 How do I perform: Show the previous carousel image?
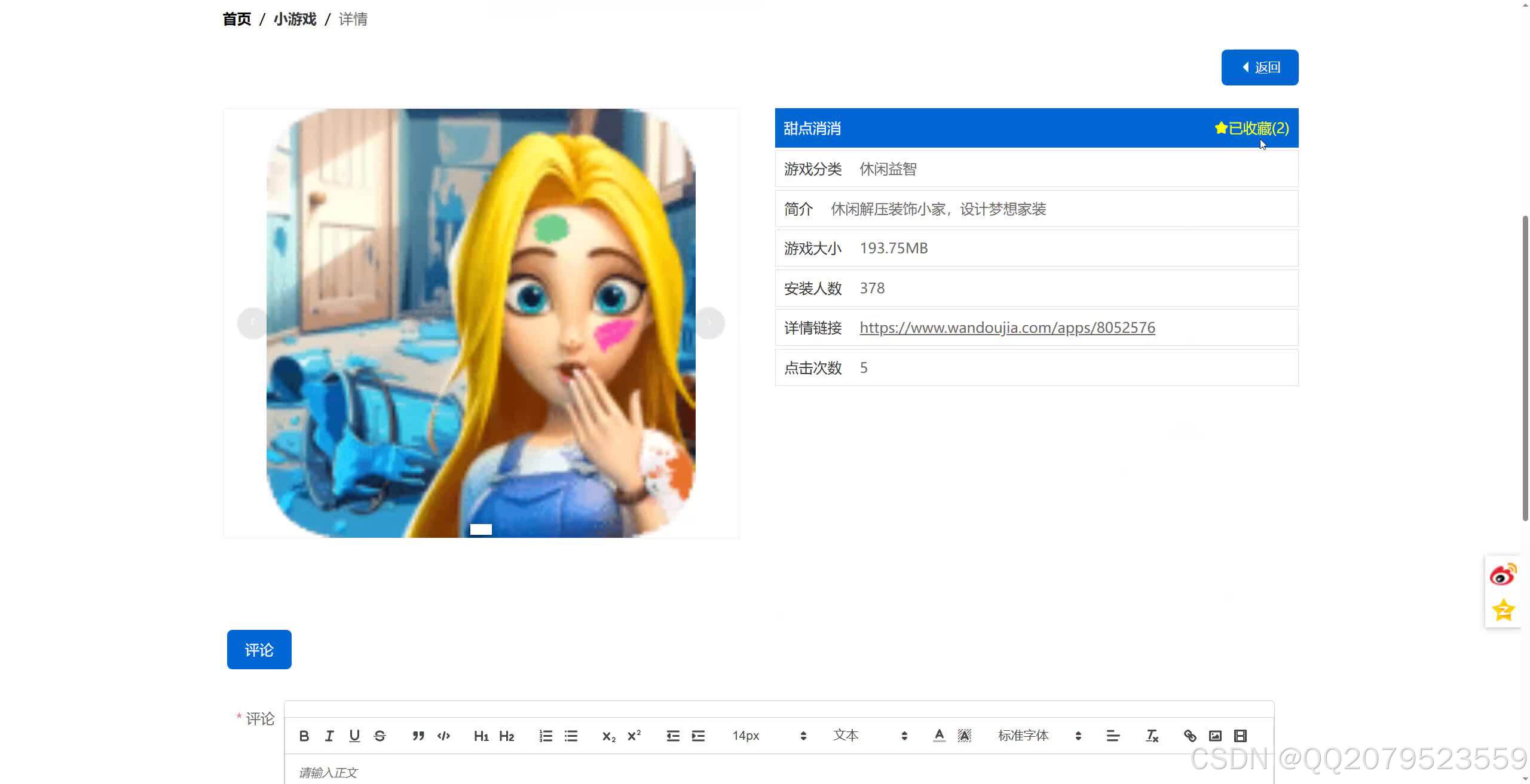point(252,323)
